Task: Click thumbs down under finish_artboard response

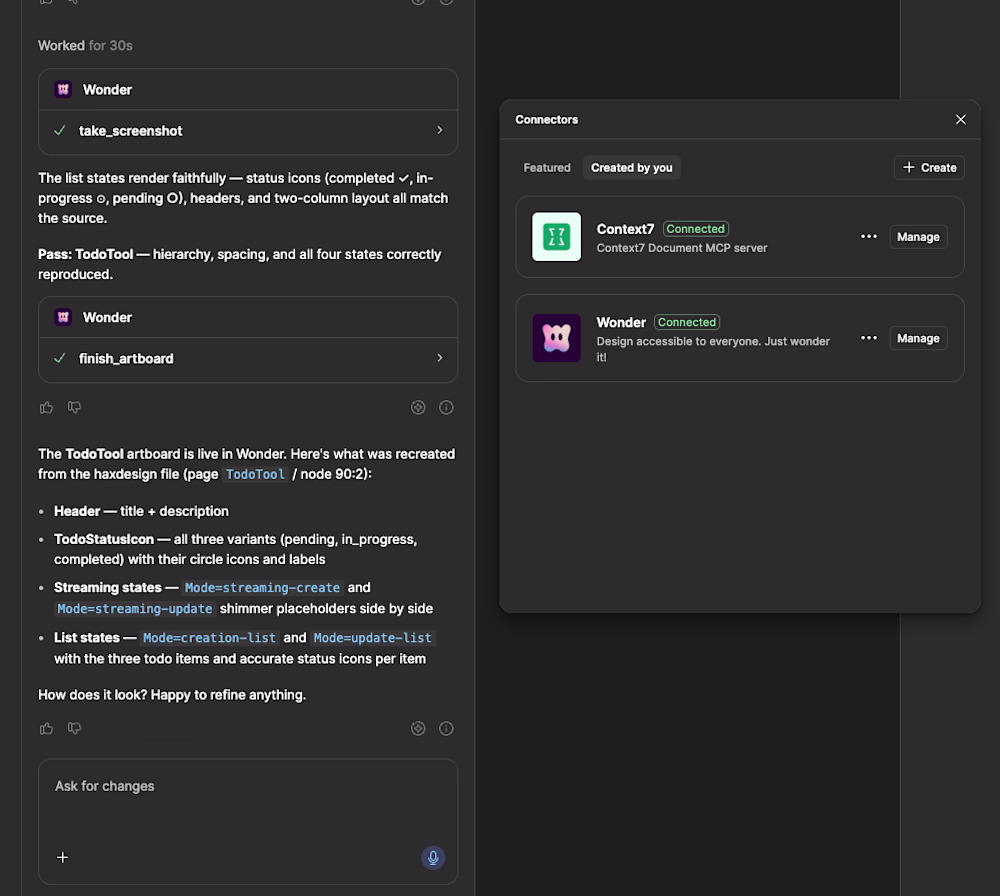Action: coord(75,408)
